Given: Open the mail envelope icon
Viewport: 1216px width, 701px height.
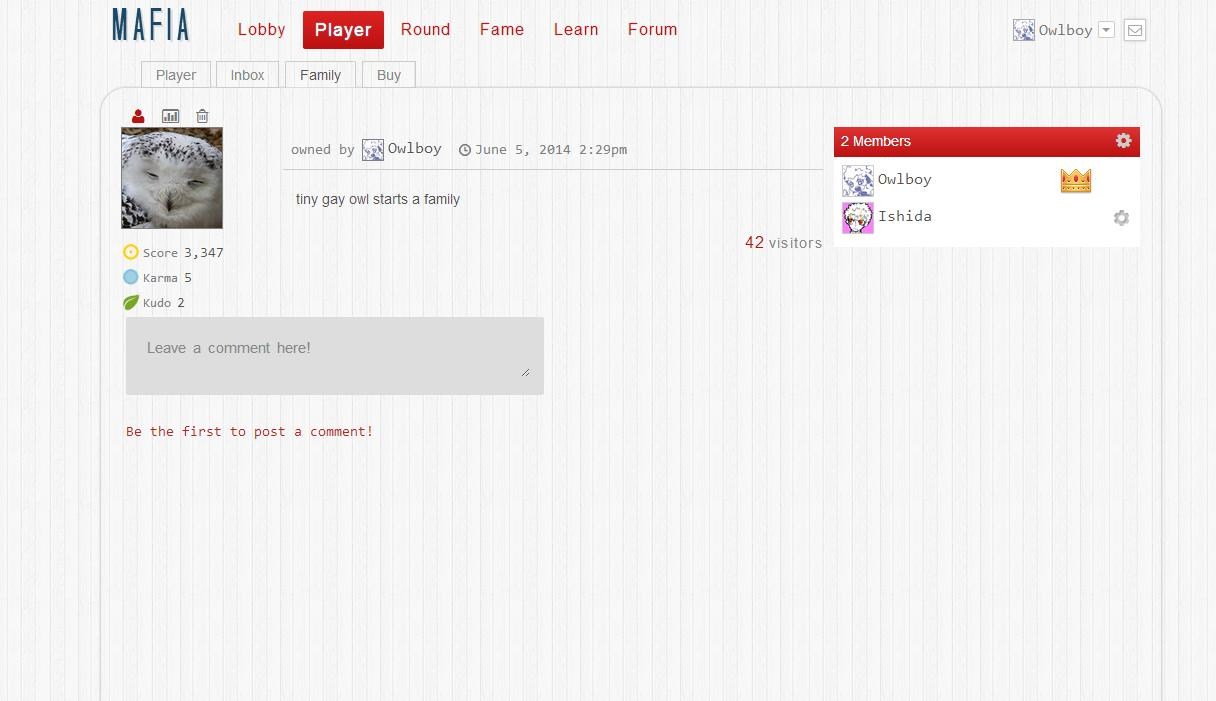Looking at the screenshot, I should point(1135,30).
